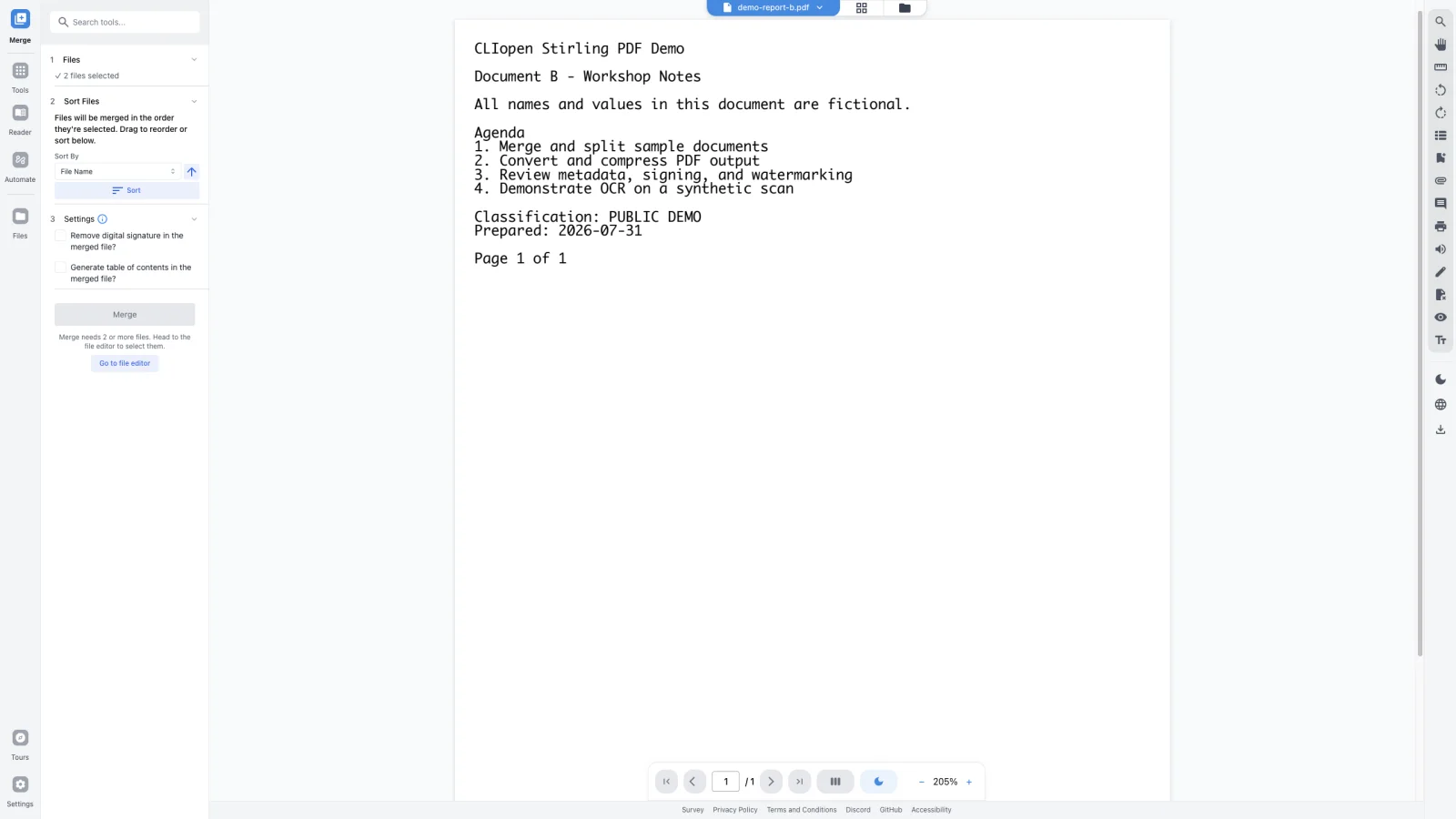Image resolution: width=1456 pixels, height=819 pixels.
Task: Print the document with printer icon
Action: (x=1441, y=227)
